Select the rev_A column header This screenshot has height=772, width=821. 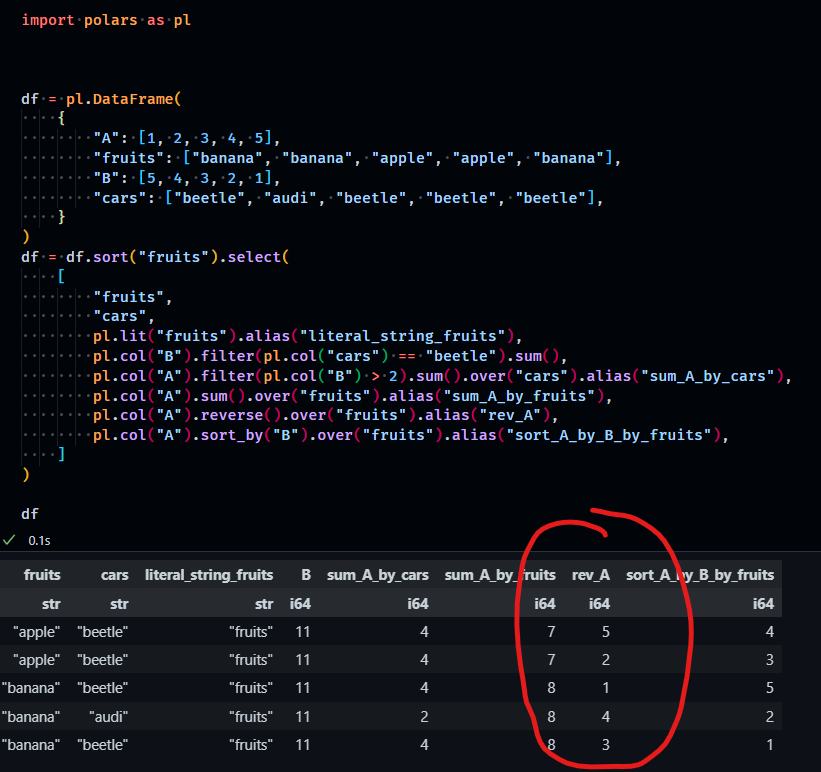click(x=591, y=575)
